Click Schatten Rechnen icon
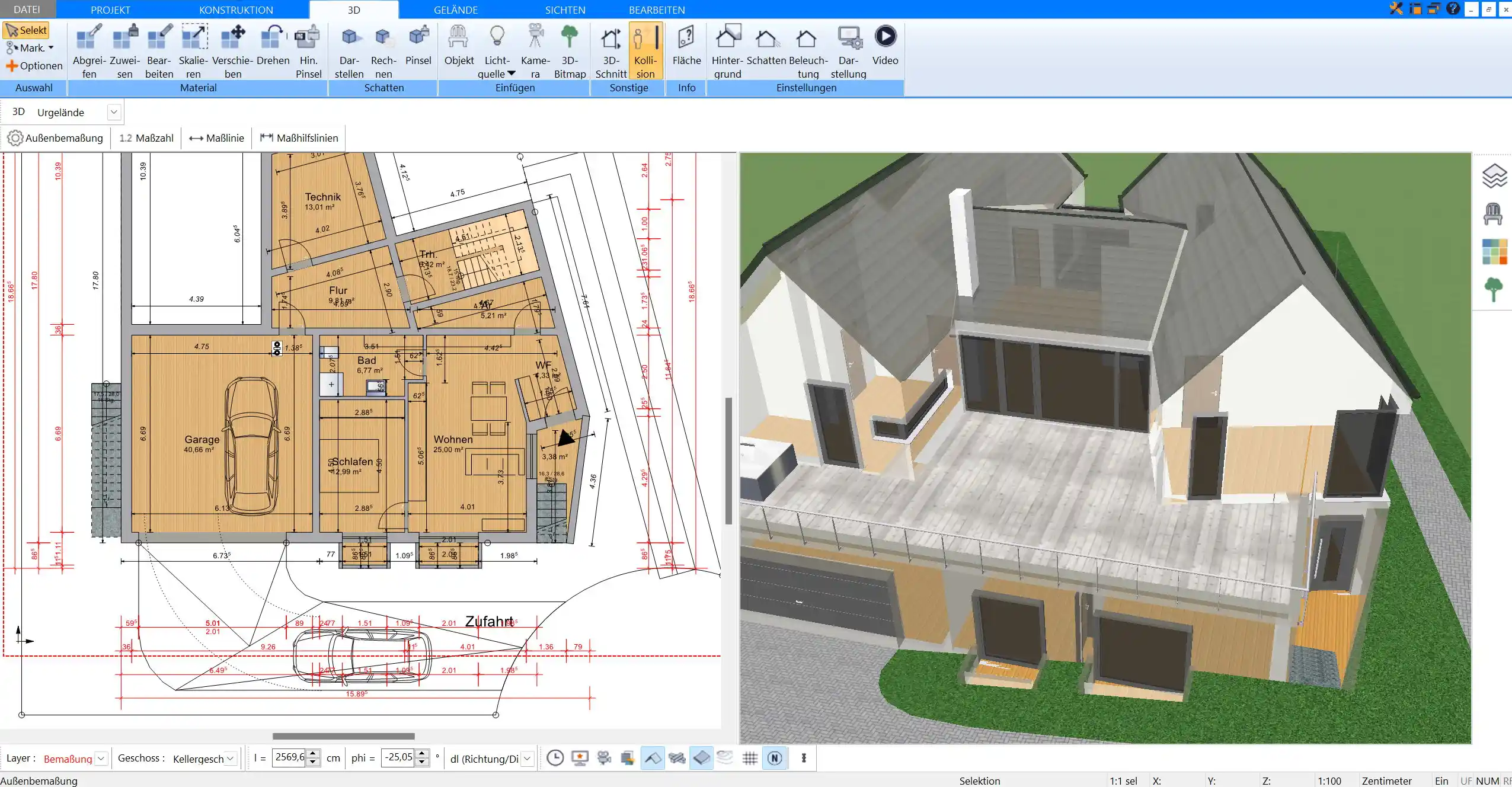This screenshot has width=1512, height=787. [383, 52]
